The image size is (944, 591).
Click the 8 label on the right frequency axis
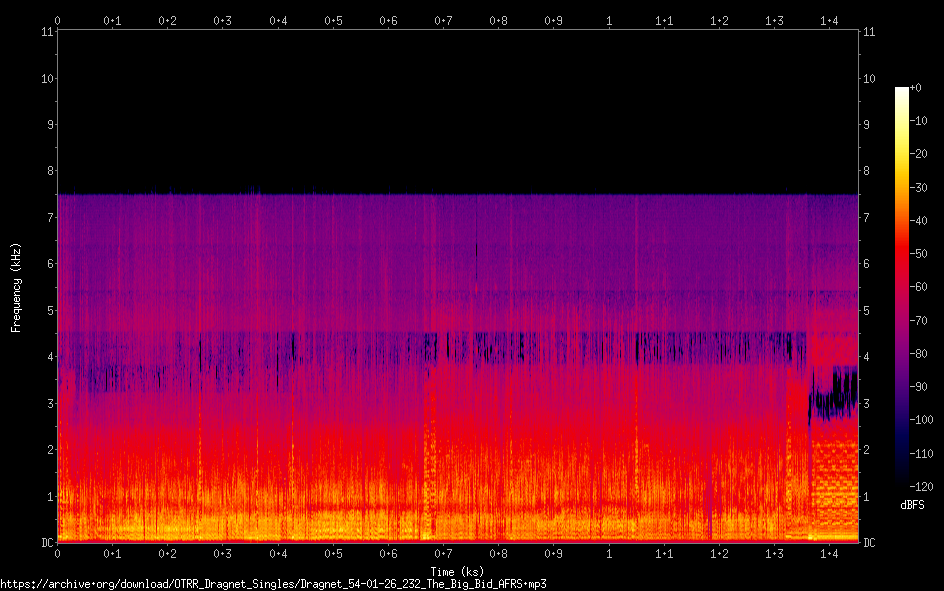coord(867,171)
